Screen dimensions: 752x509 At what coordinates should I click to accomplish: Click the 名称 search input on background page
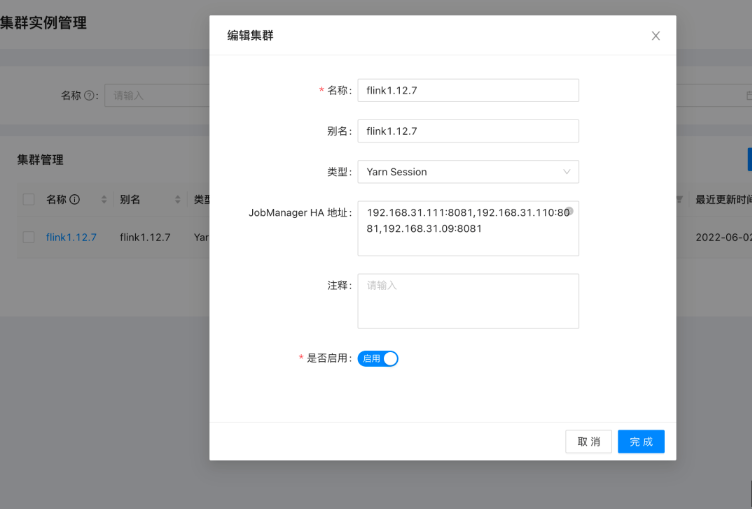click(x=157, y=95)
